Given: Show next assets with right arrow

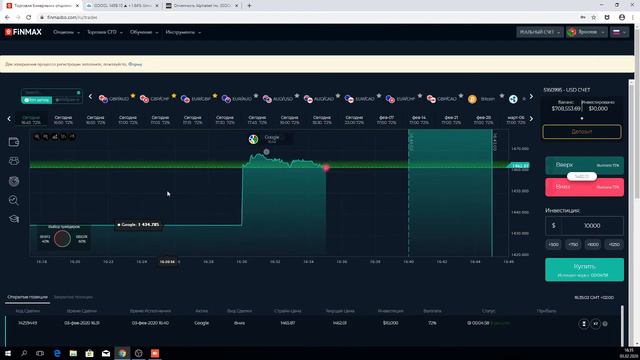Looking at the screenshot, I should coord(531,97).
